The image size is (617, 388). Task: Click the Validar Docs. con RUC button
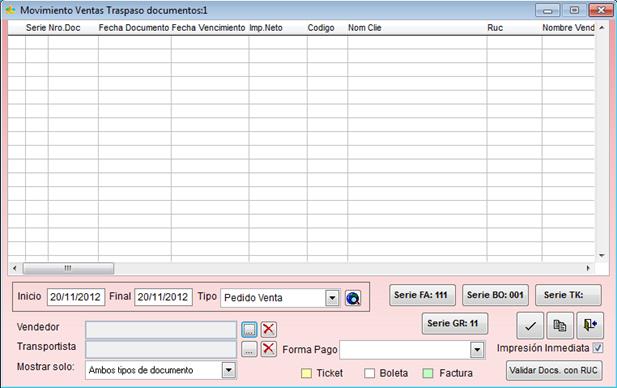[554, 370]
